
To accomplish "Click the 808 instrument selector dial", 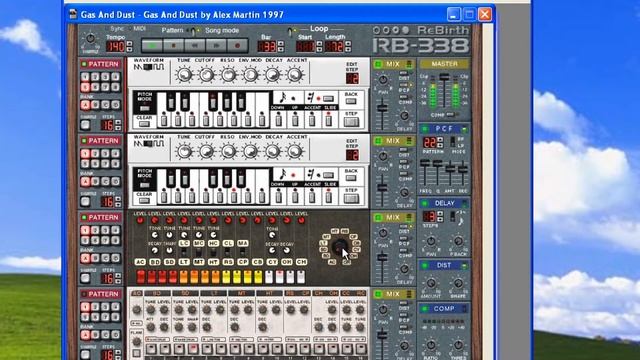I will coord(340,247).
